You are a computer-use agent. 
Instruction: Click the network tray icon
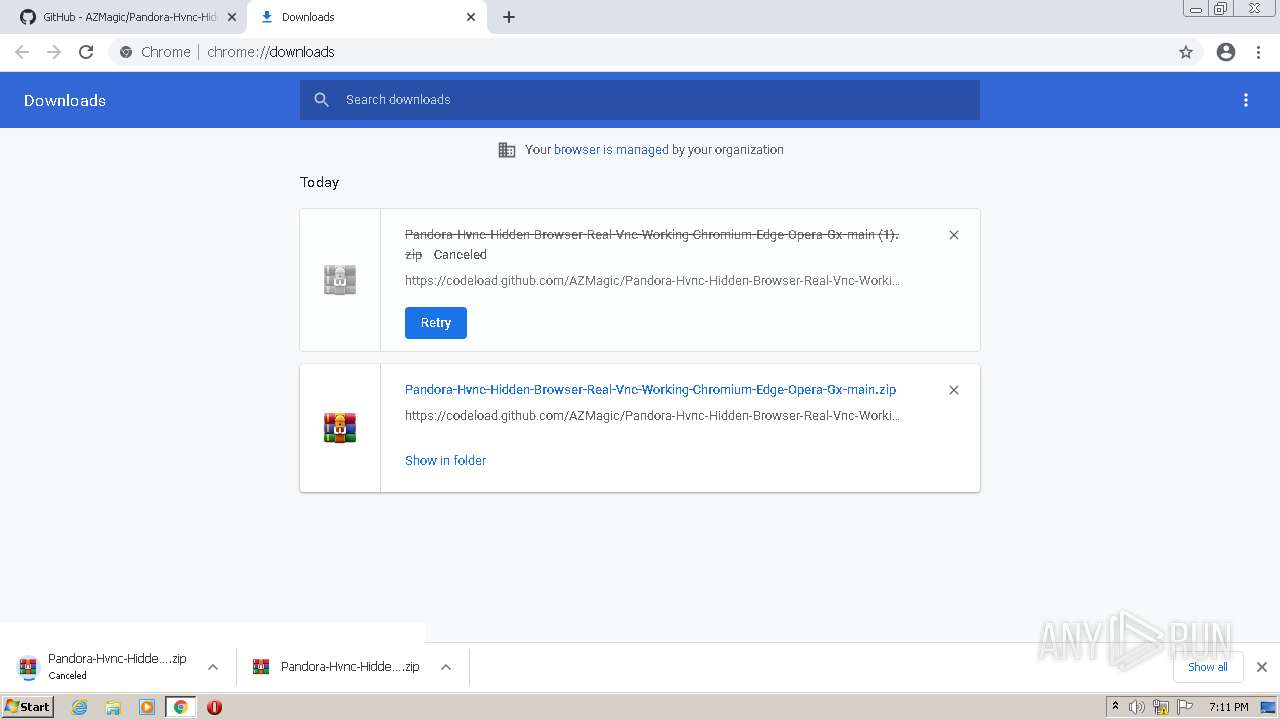(x=1161, y=707)
